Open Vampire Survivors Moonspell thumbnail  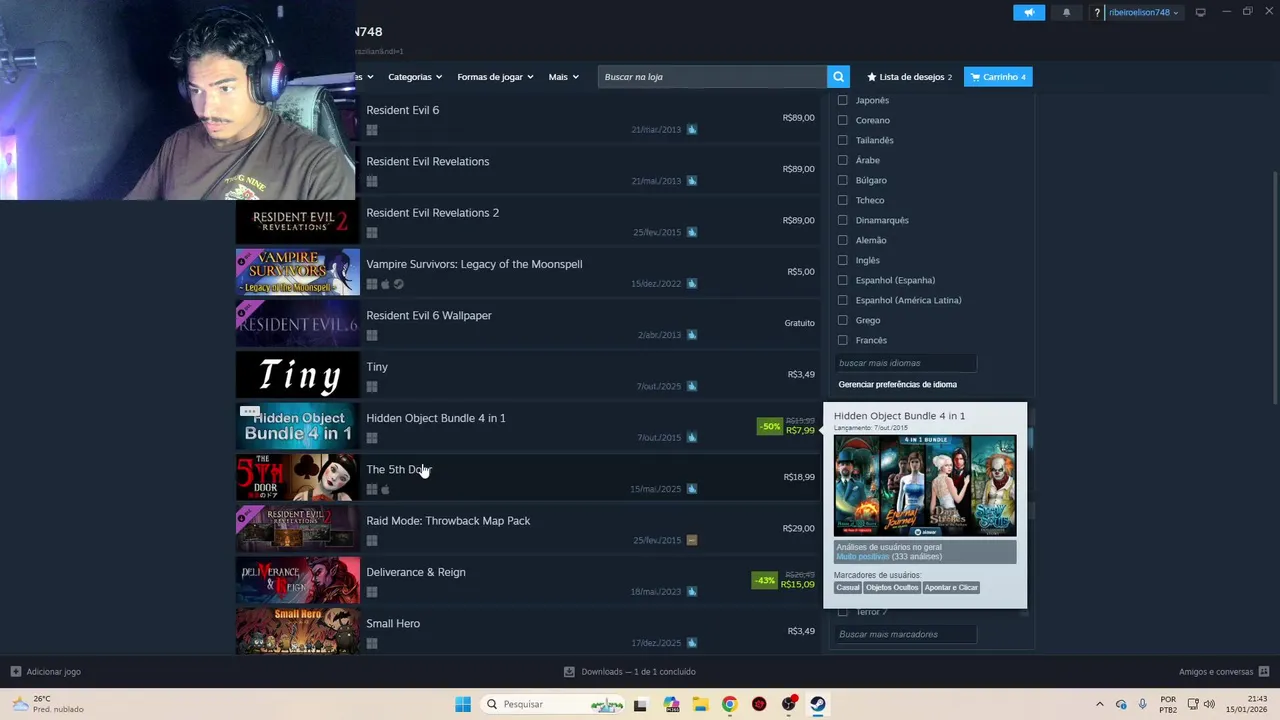tap(297, 272)
